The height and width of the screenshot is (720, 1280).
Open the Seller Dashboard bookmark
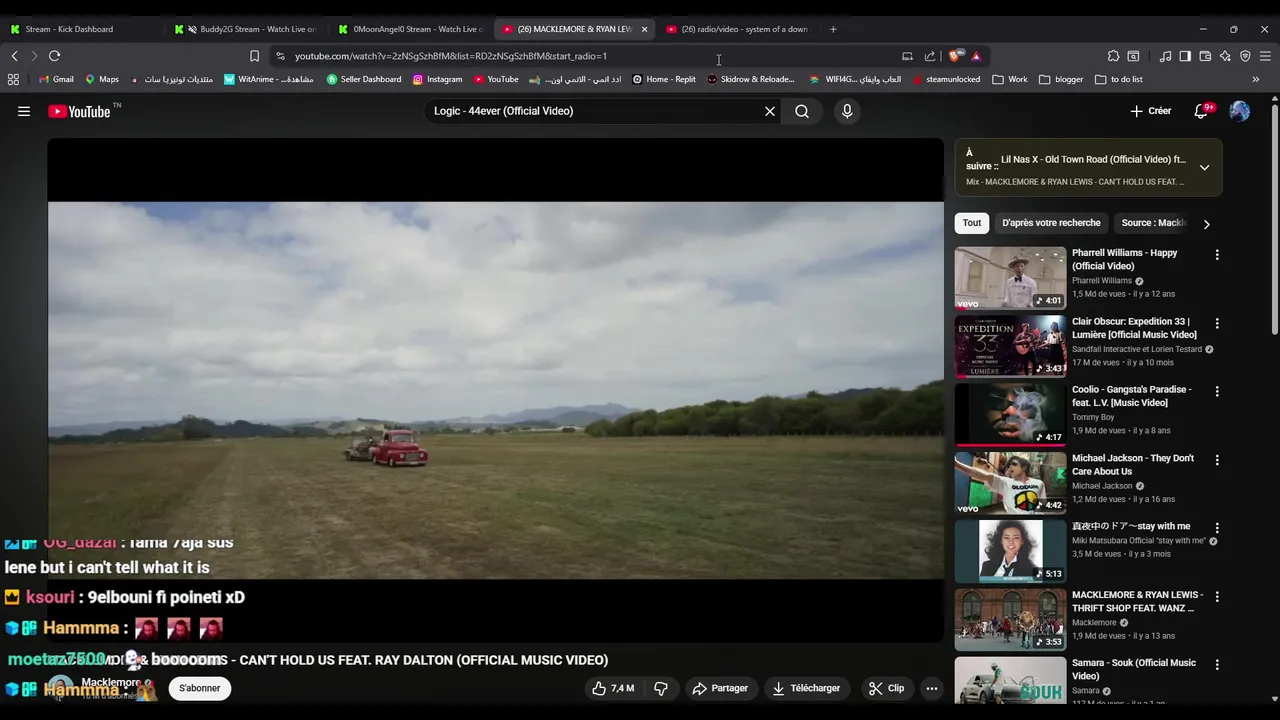tap(364, 79)
